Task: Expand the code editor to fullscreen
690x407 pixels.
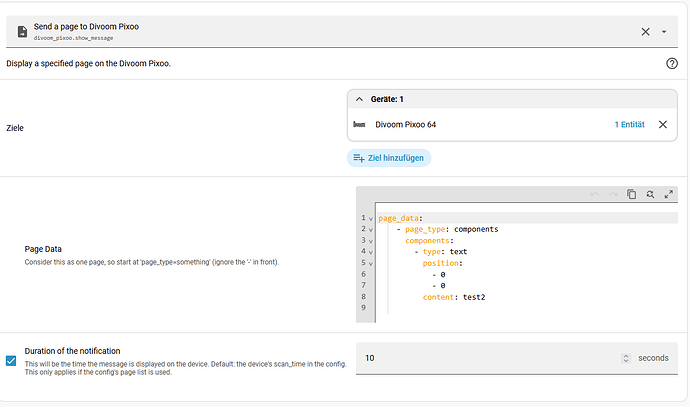Action: point(668,194)
